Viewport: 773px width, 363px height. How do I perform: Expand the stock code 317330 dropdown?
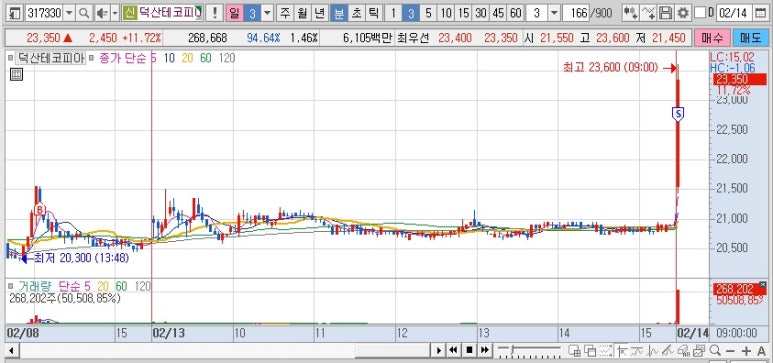pos(70,13)
